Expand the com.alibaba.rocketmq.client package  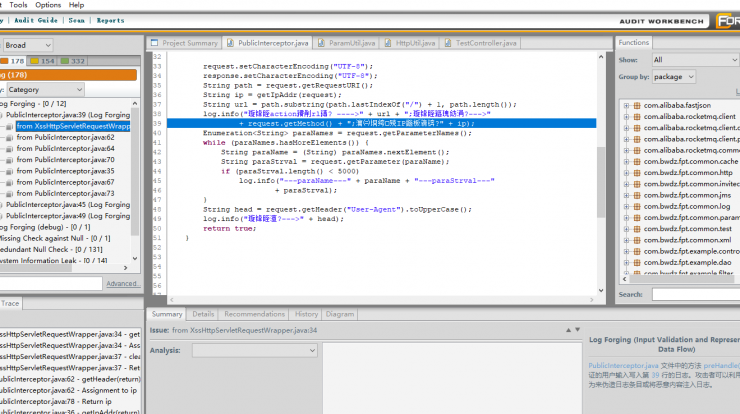(626, 117)
